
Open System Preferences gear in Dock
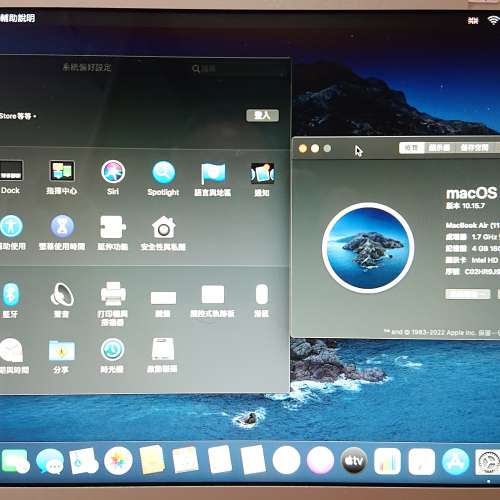click(488, 462)
